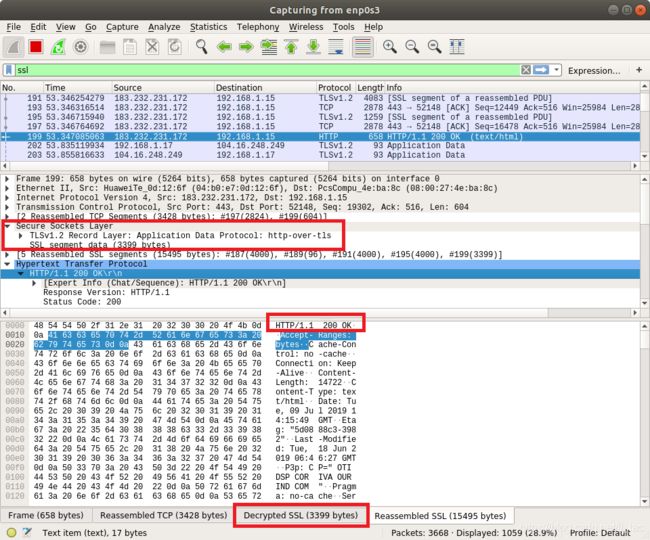
Task: Save the capture file icon
Action: 130,47
